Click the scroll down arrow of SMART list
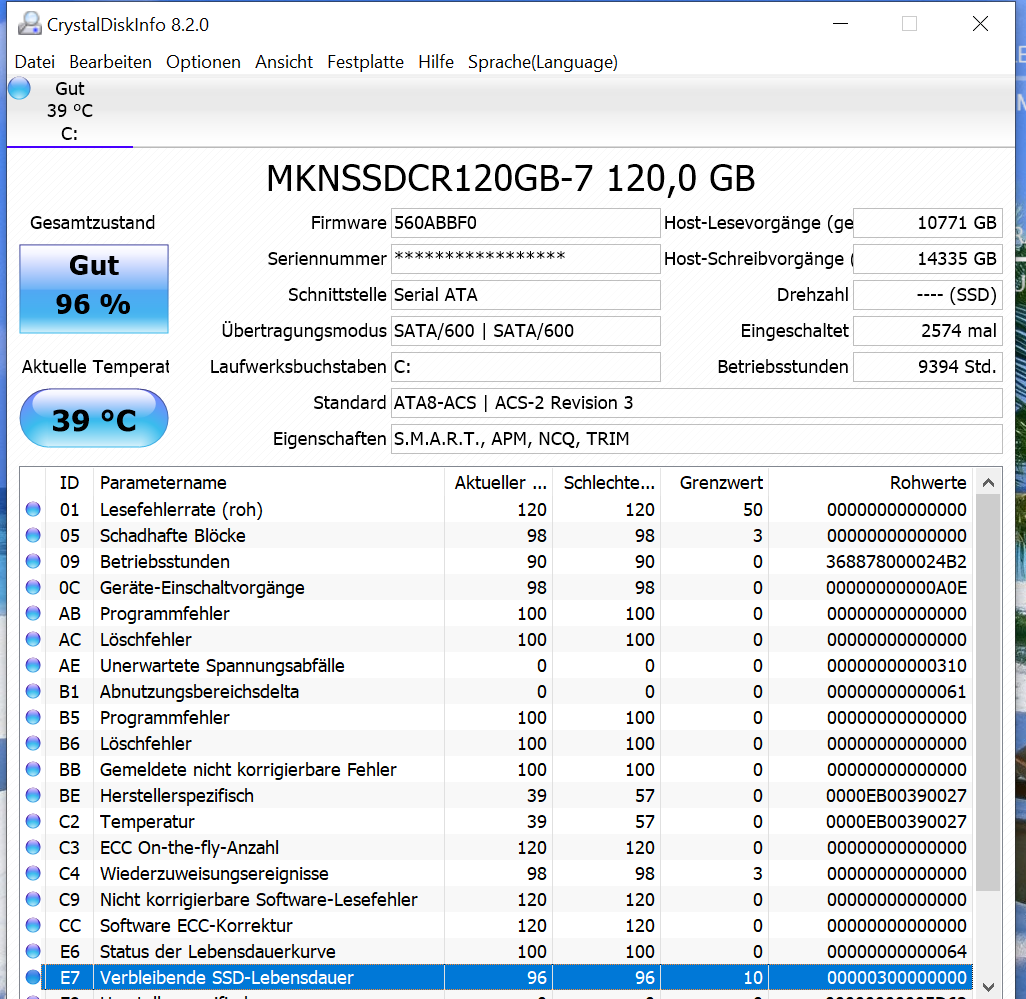 click(x=988, y=987)
